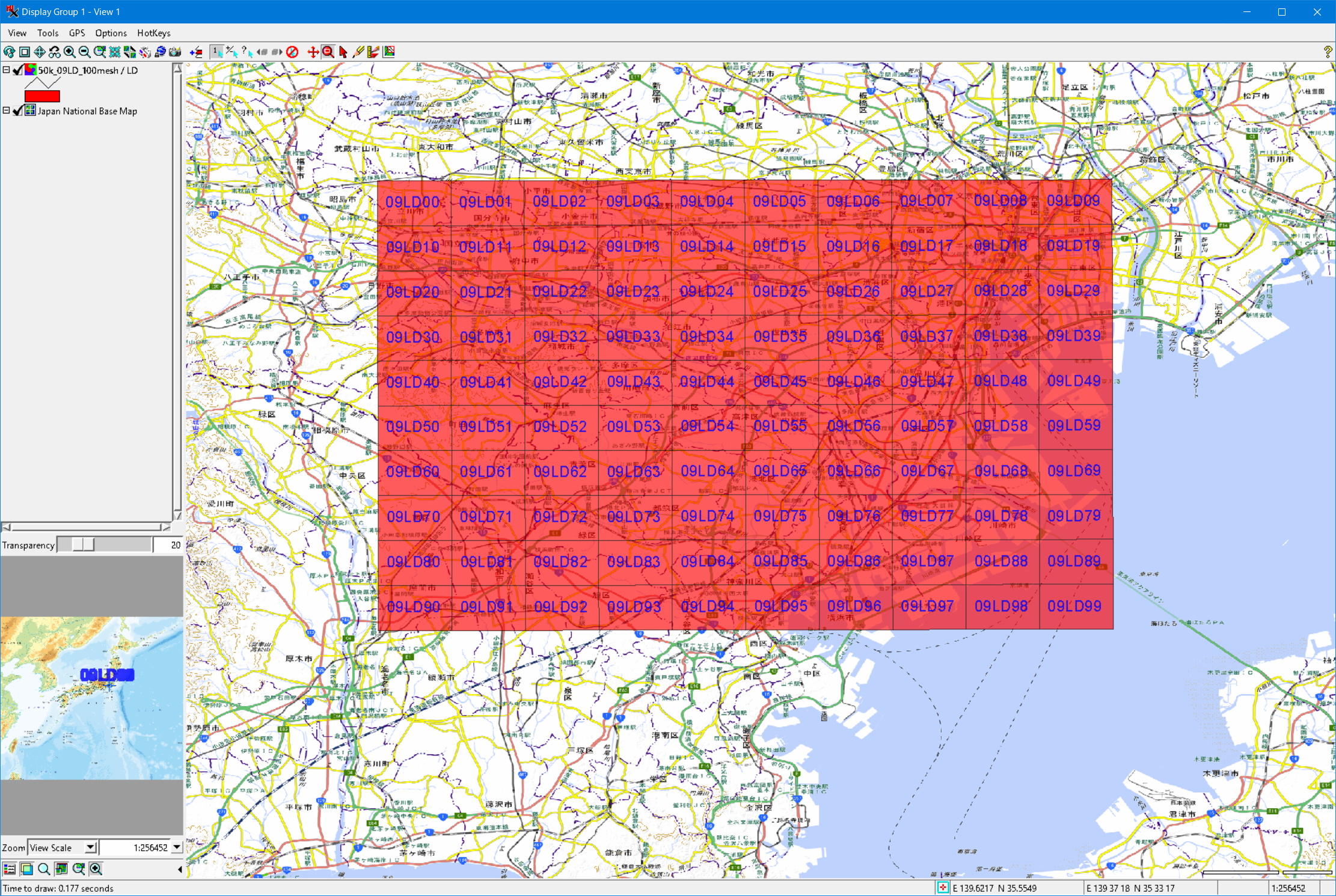Viewport: 1336px width, 896px height.
Task: Open the Tools menu
Action: (x=47, y=33)
